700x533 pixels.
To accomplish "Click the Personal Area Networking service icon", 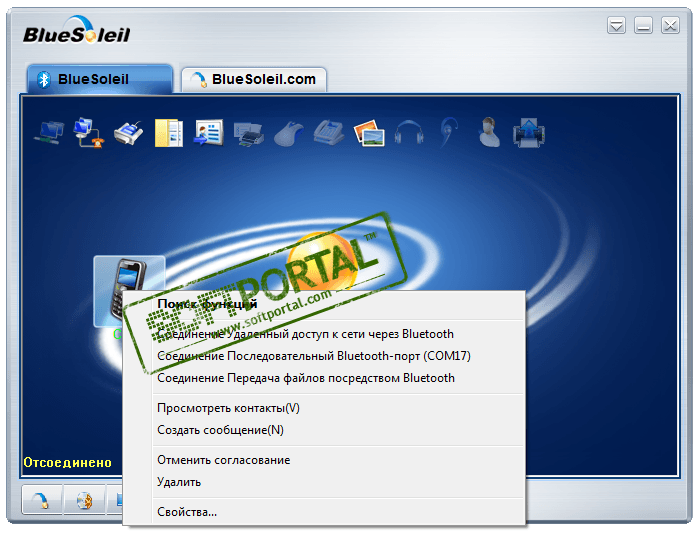I will coord(49,133).
